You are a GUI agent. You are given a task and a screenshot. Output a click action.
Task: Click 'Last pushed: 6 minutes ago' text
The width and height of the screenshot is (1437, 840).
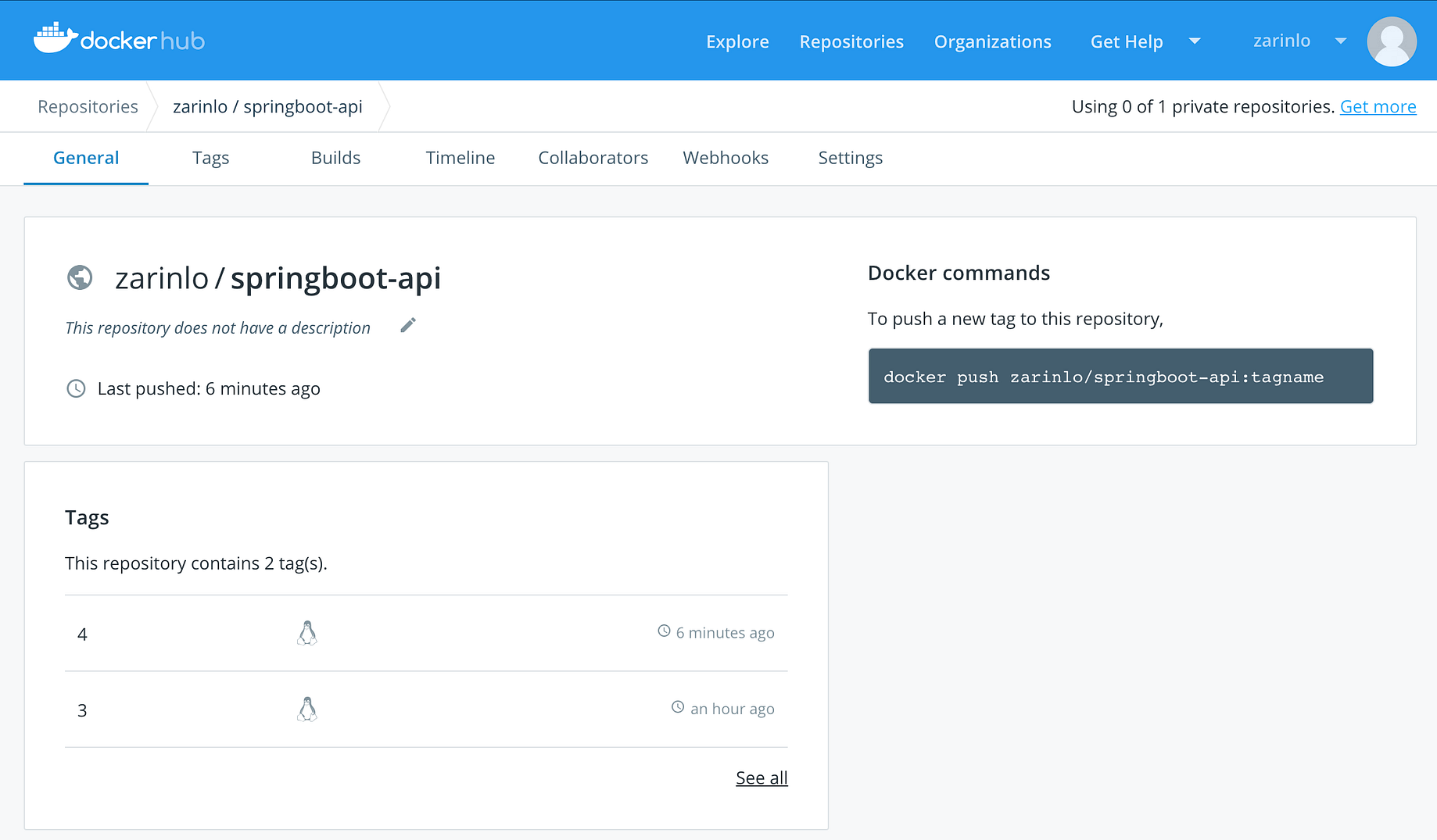(x=209, y=388)
